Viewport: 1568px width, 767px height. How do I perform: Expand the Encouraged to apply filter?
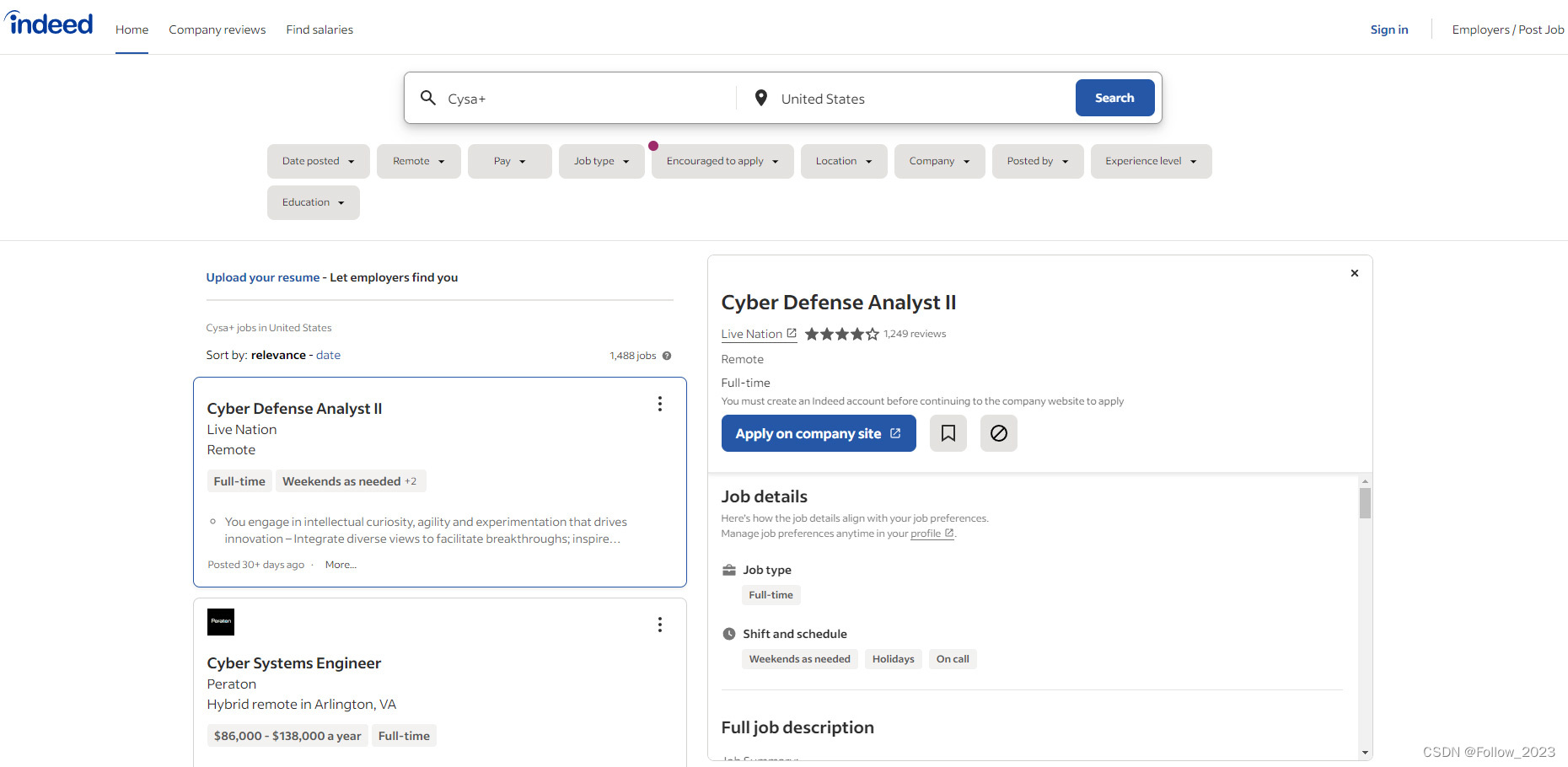[x=722, y=161]
